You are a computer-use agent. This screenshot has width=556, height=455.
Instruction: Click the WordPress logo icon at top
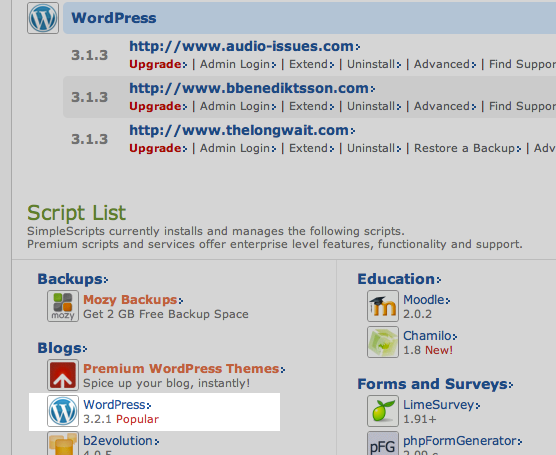tap(43, 18)
